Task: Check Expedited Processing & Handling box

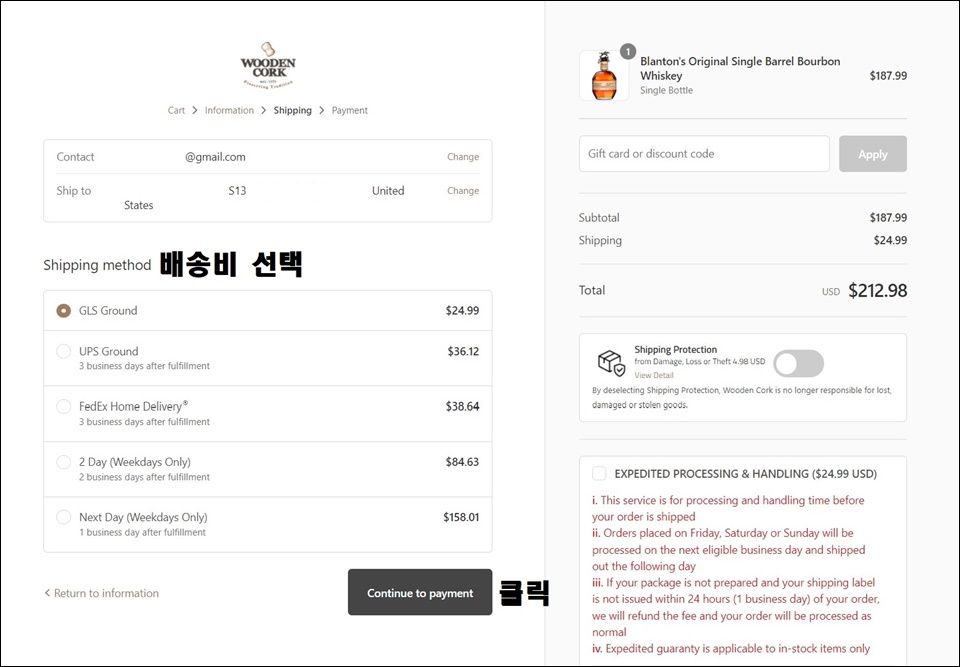Action: tap(599, 473)
